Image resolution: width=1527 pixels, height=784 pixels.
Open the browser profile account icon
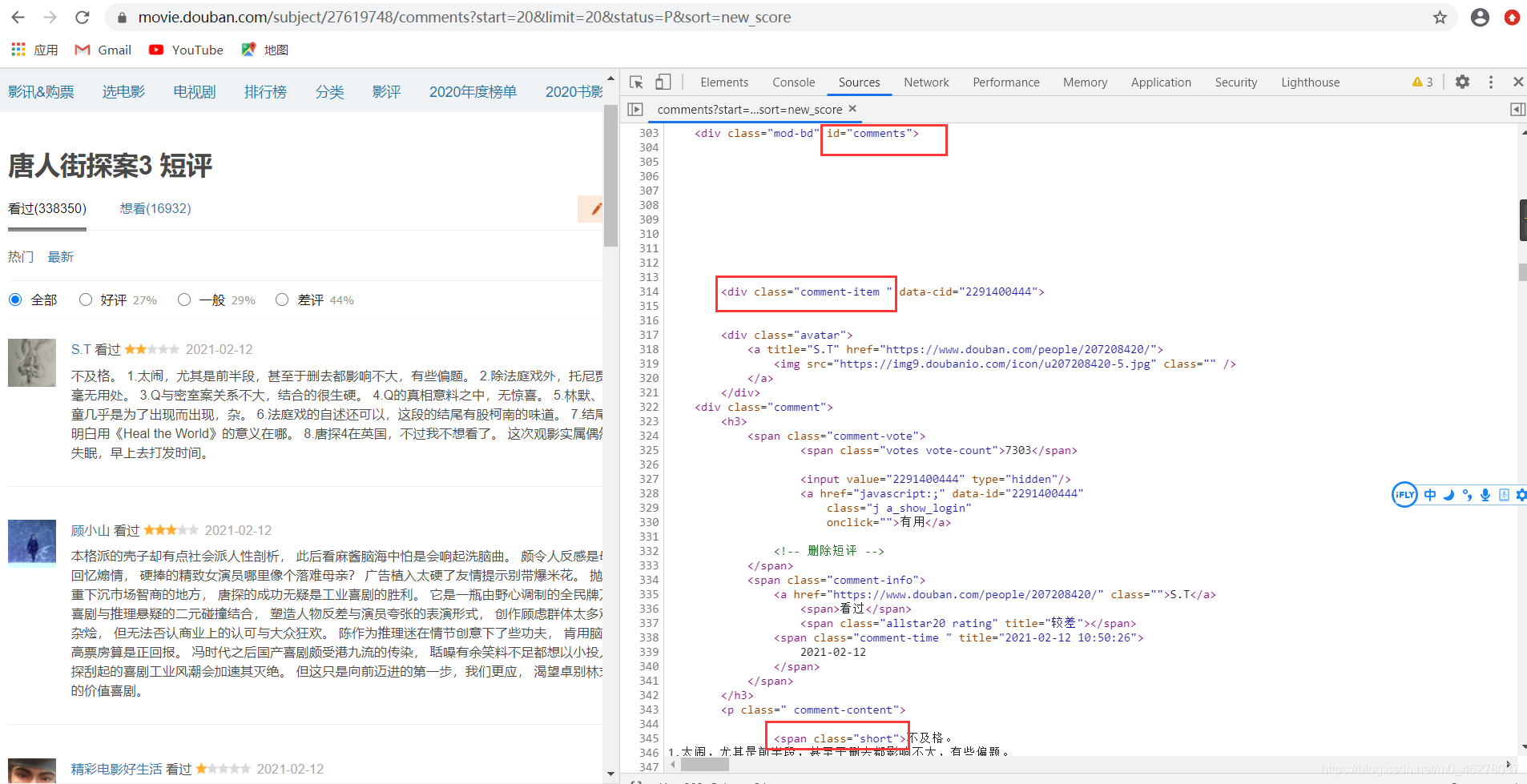coord(1480,17)
